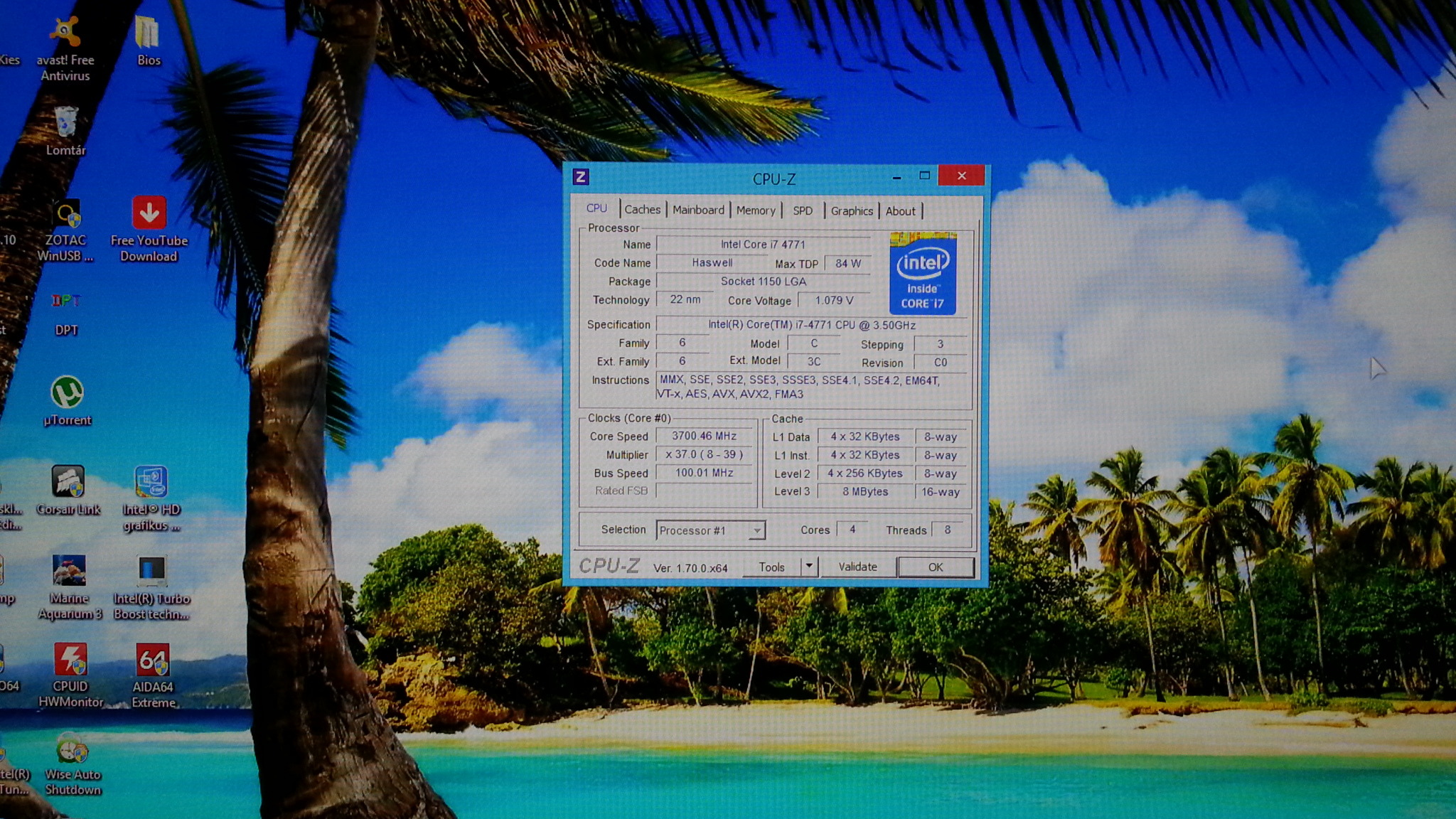Click the empty Rated FSB field
The width and height of the screenshot is (1456, 819).
point(704,491)
